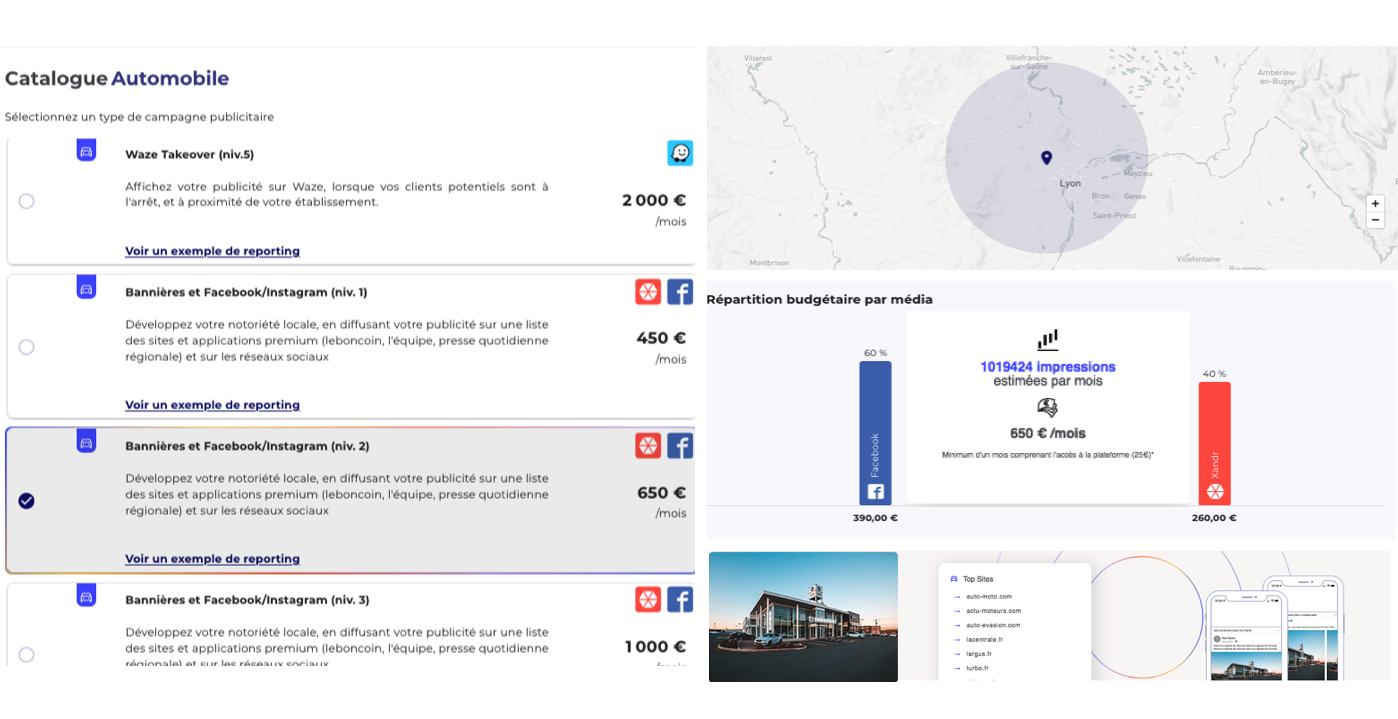Click the signal bars icon above impressions
This screenshot has height=719, width=1398.
point(1047,340)
